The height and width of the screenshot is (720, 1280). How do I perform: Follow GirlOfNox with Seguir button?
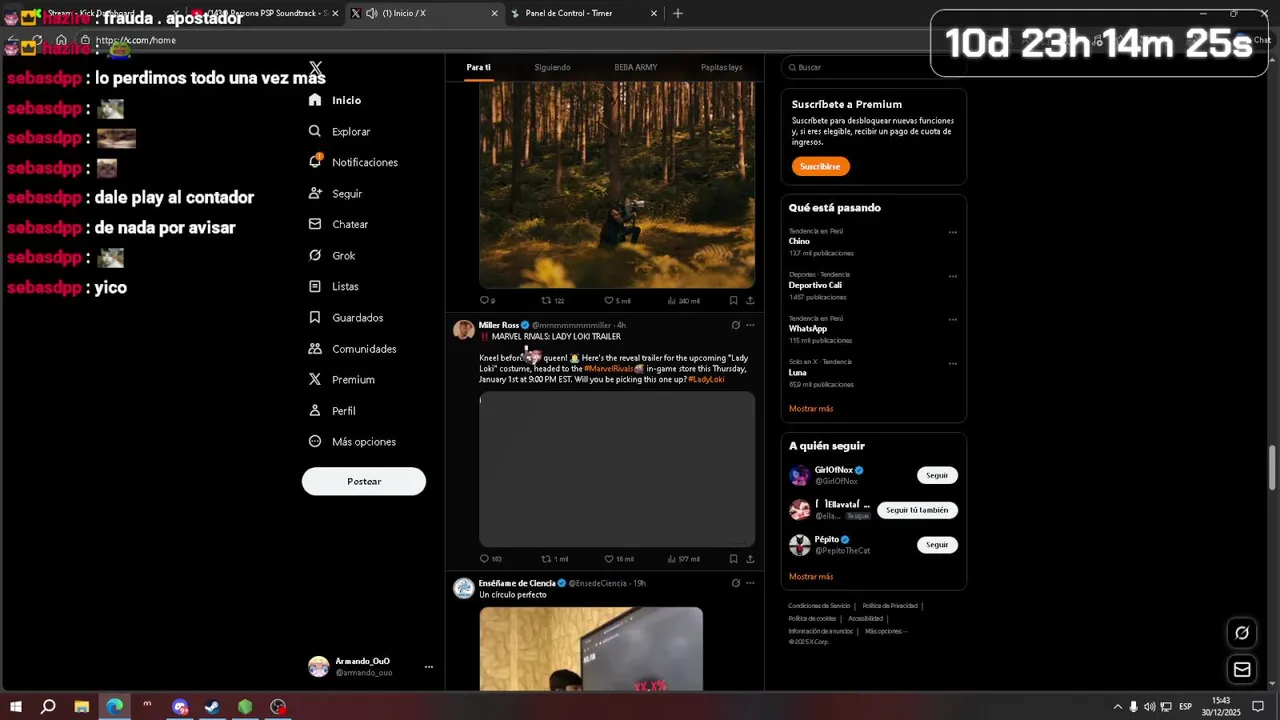[937, 475]
